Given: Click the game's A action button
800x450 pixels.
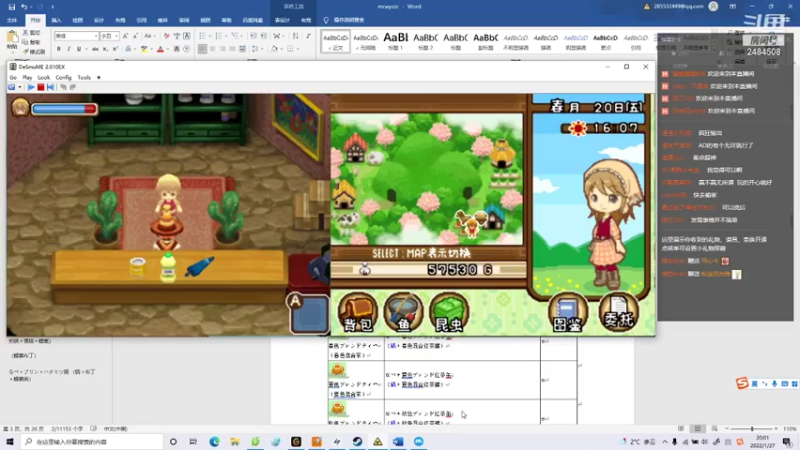Looking at the screenshot, I should pyautogui.click(x=308, y=313).
